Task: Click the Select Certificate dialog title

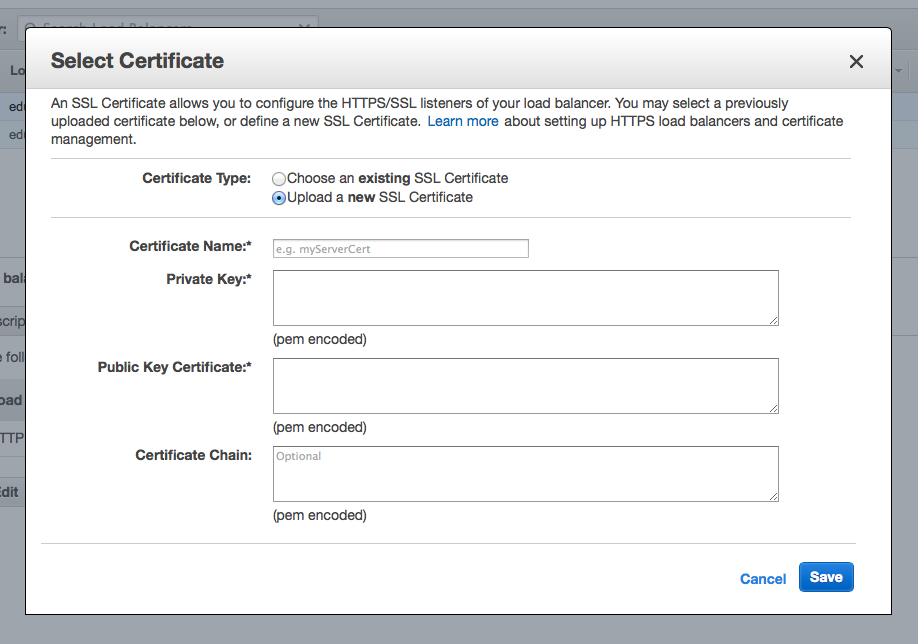Action: tap(137, 61)
